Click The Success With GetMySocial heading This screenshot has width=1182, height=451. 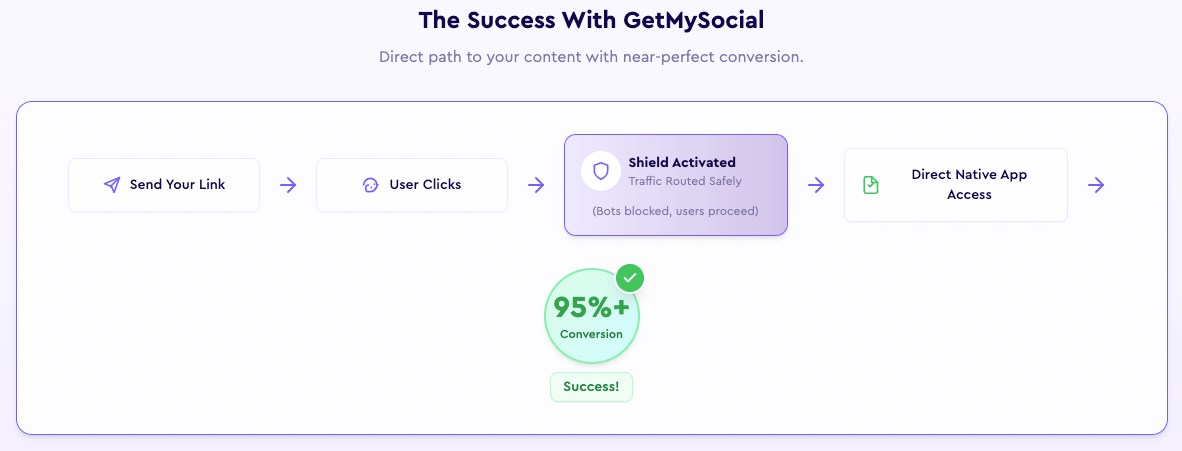click(x=591, y=20)
